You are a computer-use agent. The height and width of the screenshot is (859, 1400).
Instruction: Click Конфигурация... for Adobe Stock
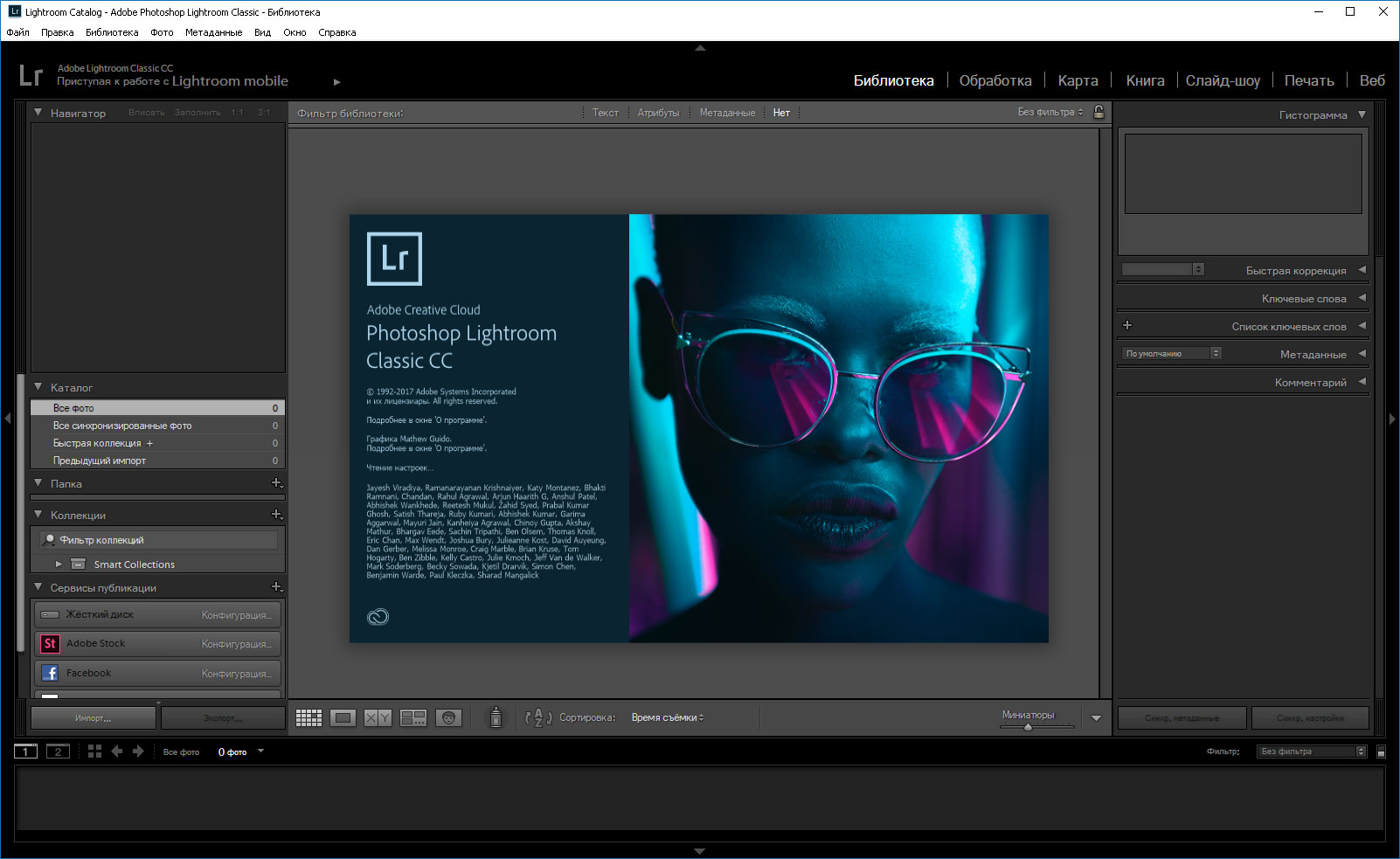[x=237, y=644]
